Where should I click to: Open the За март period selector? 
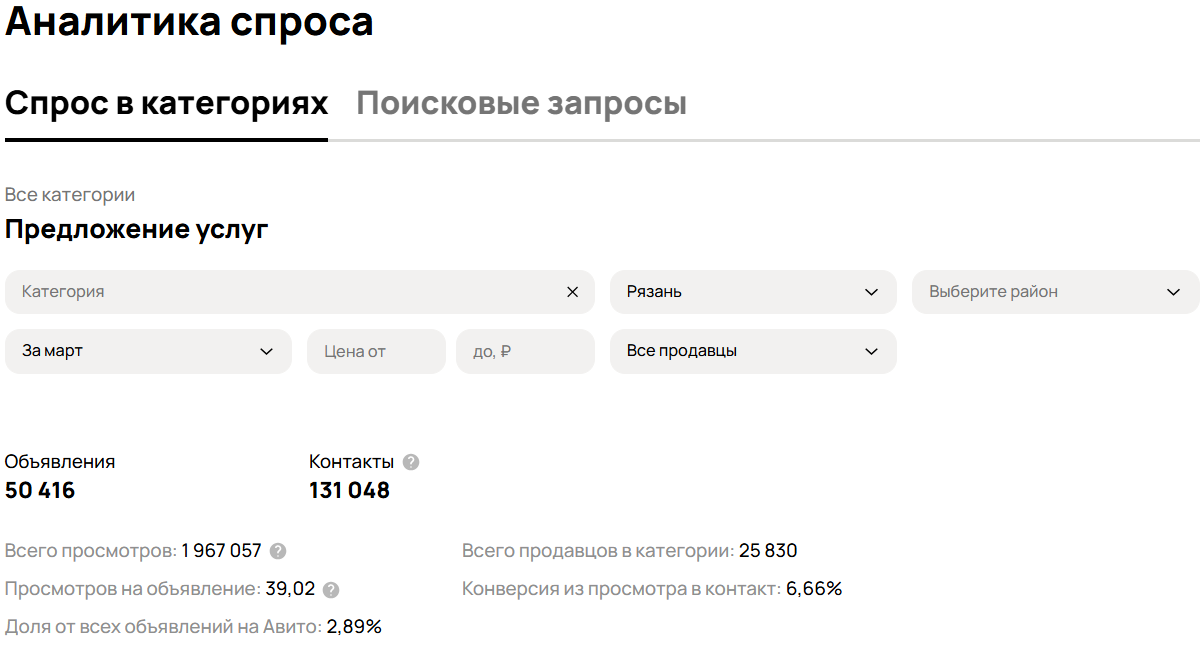[x=148, y=352]
